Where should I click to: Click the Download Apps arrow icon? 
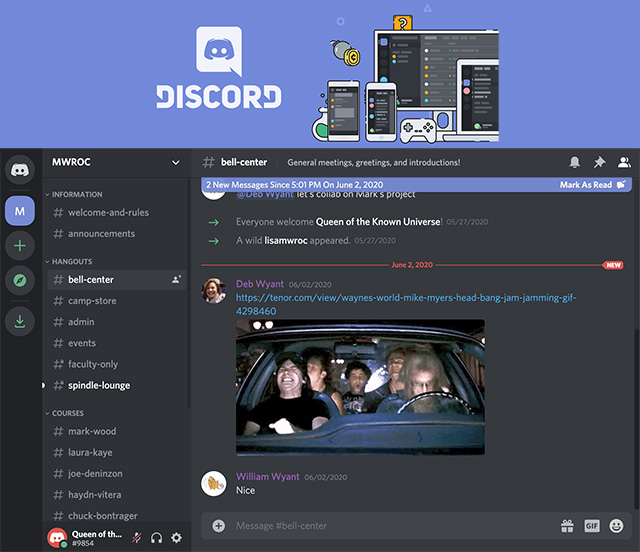(x=20, y=321)
